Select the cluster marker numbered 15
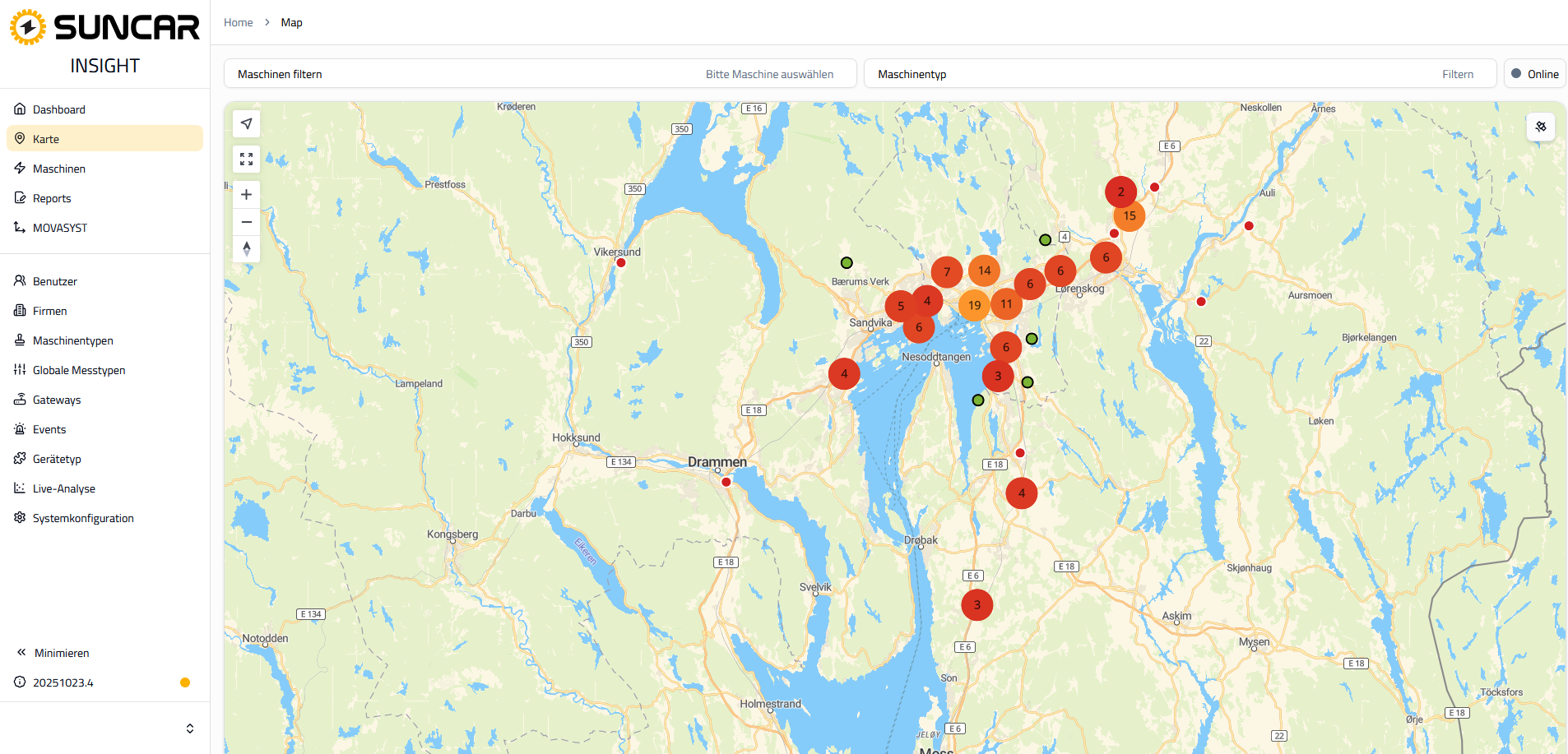Viewport: 1568px width, 754px height. coord(1129,215)
